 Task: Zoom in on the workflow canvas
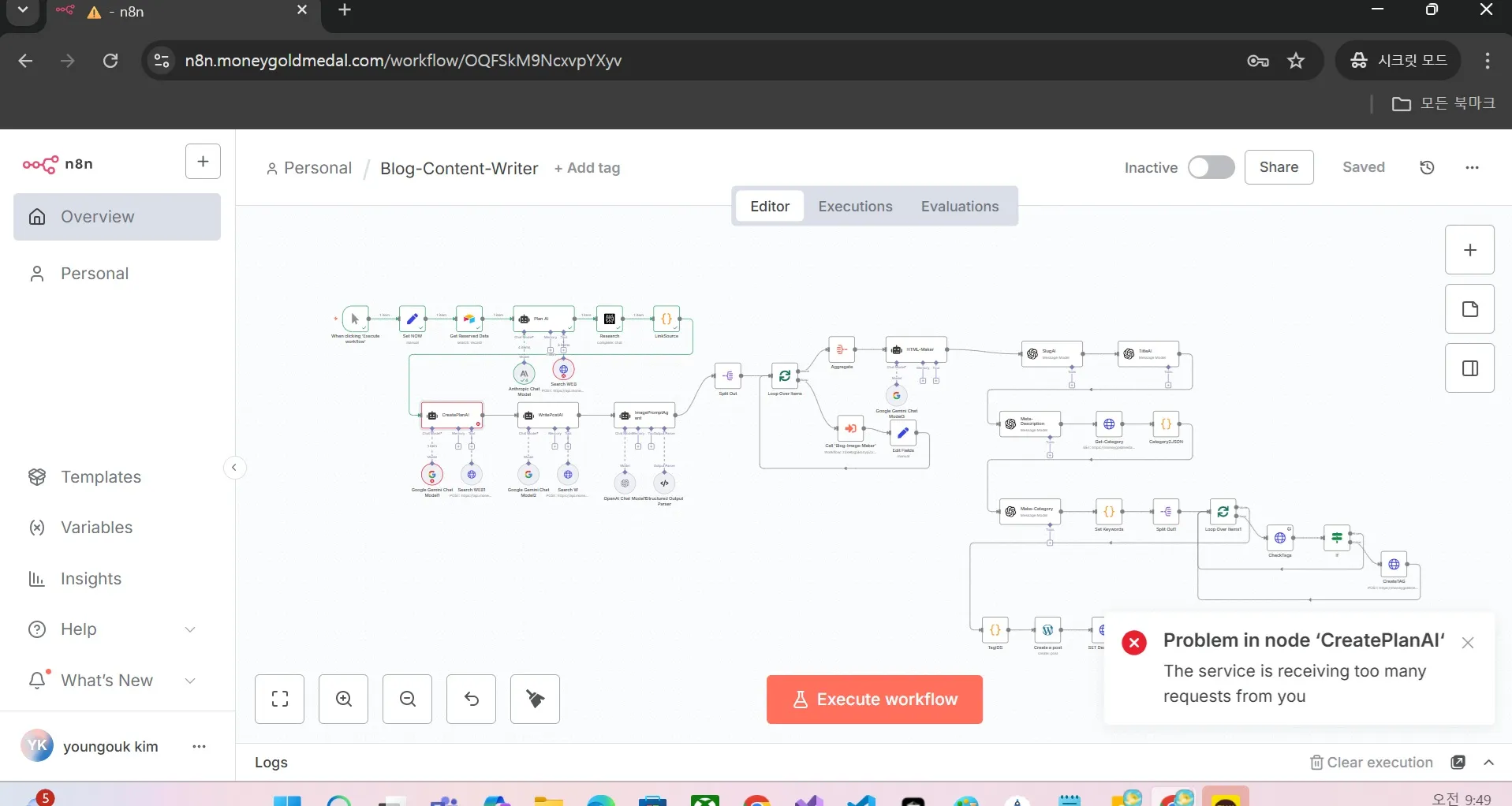(x=344, y=699)
